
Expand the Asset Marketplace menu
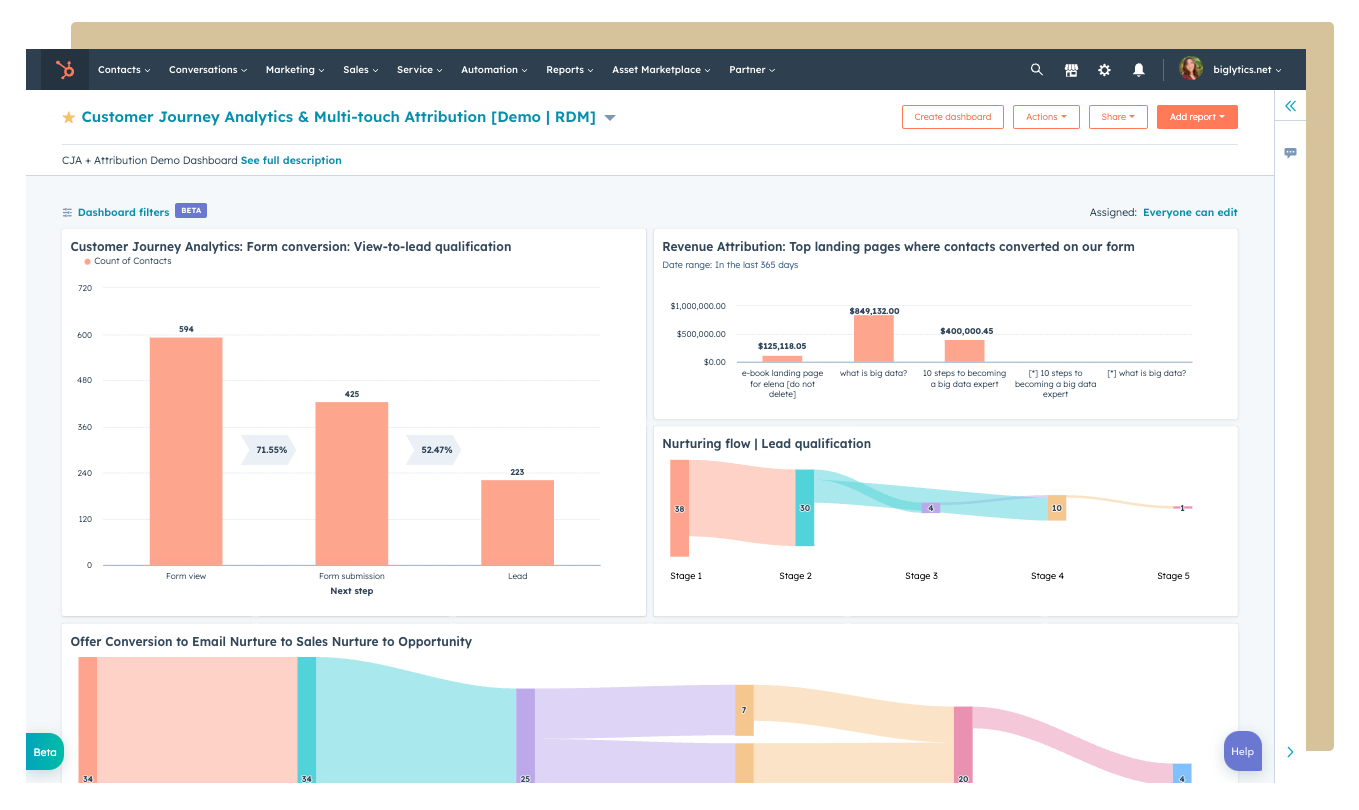coord(661,70)
